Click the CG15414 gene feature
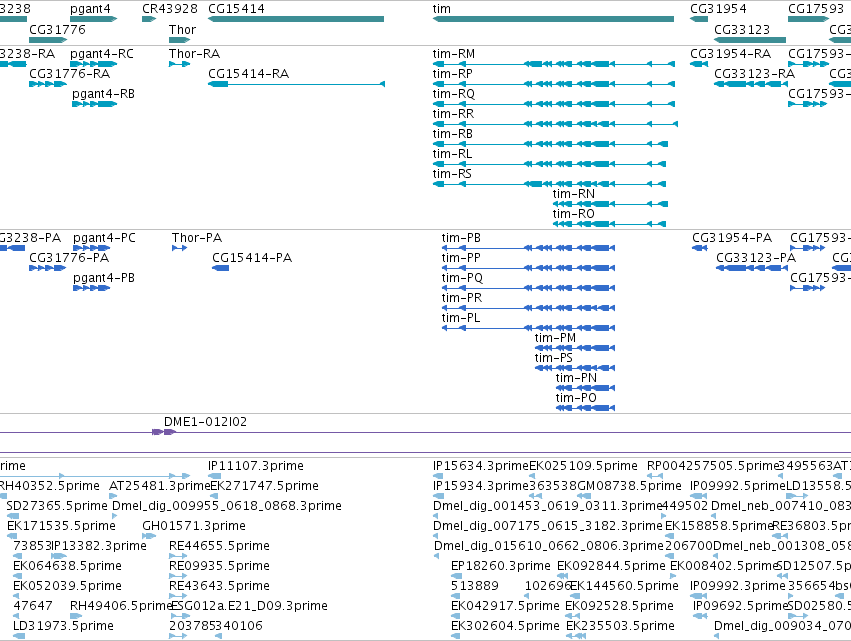 click(x=296, y=19)
